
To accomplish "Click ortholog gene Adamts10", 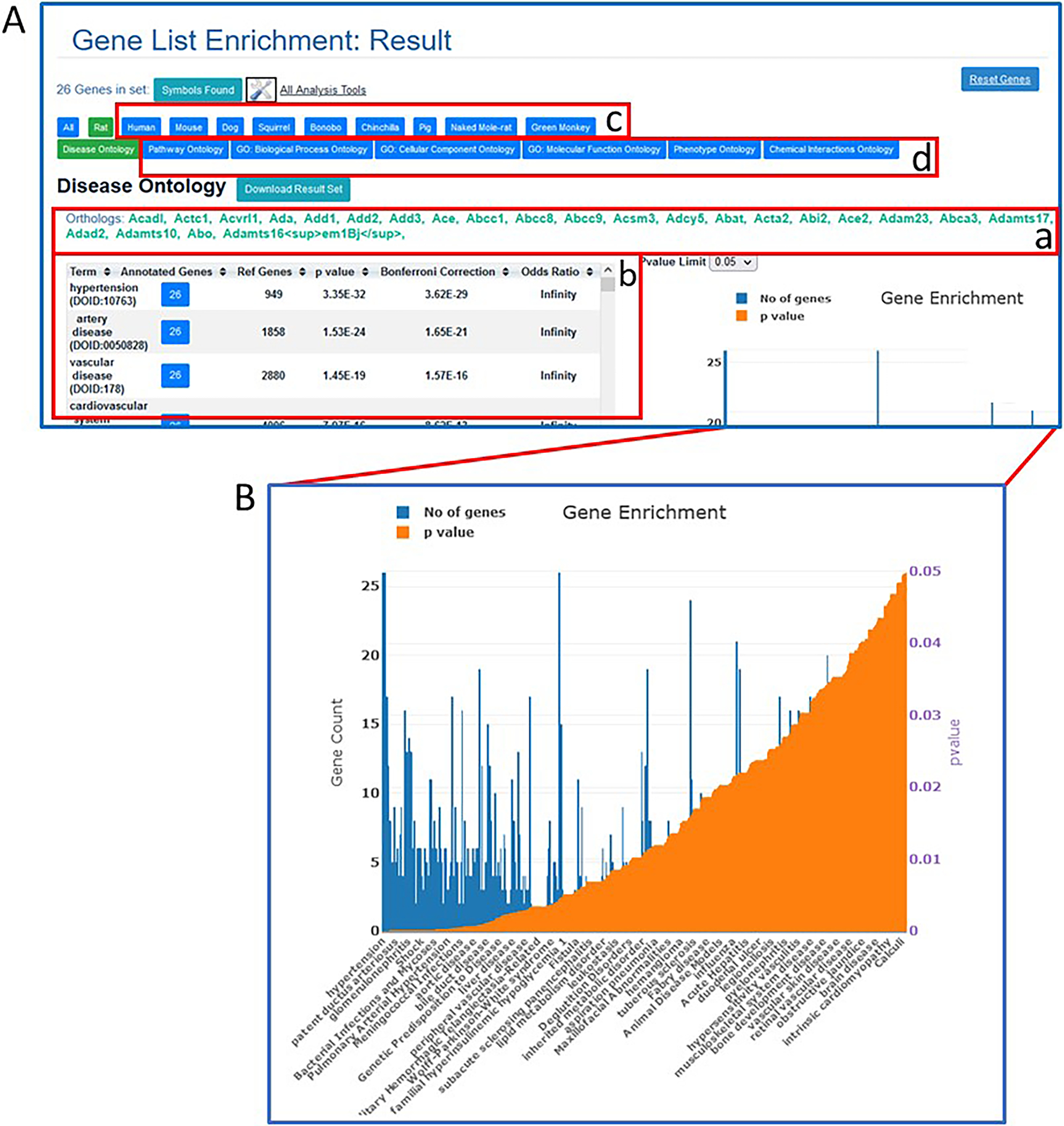I will tap(147, 234).
